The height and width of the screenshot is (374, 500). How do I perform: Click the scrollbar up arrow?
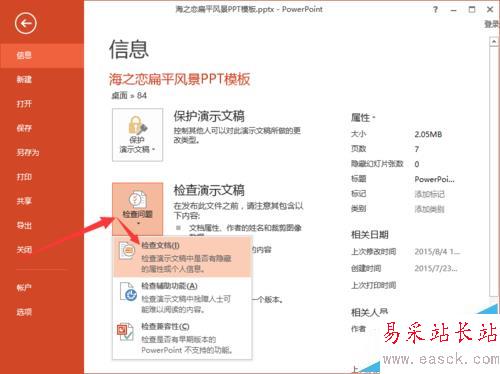pos(494,42)
